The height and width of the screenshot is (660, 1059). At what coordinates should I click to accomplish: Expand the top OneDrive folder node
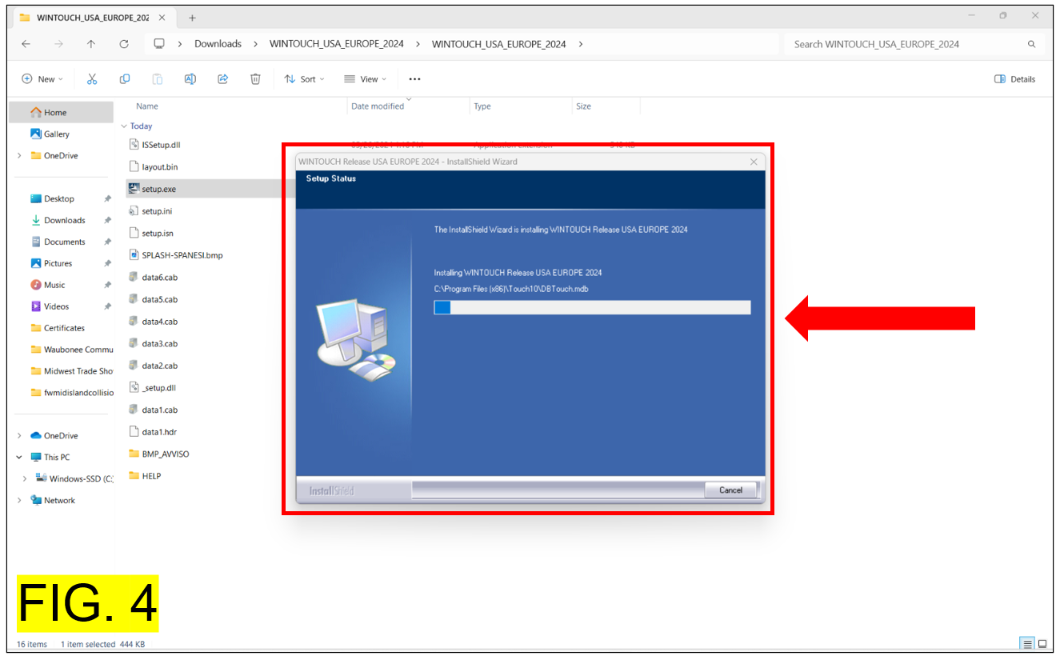tap(19, 155)
